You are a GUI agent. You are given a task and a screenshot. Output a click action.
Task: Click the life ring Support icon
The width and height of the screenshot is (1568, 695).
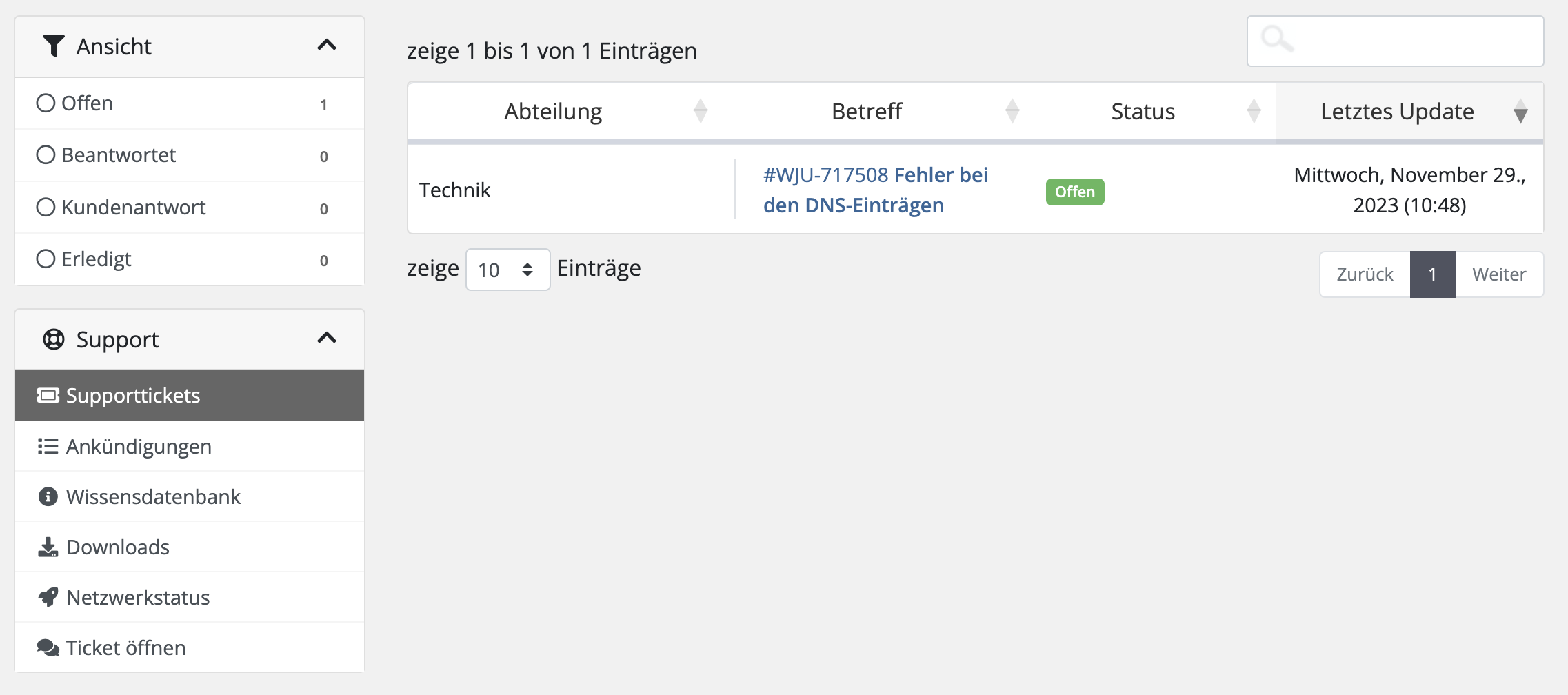53,339
